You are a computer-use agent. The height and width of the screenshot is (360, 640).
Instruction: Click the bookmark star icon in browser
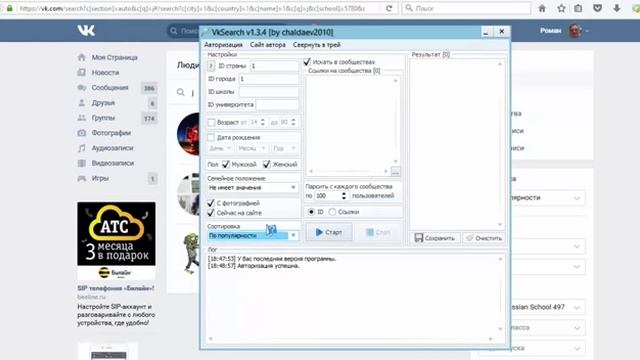point(561,8)
